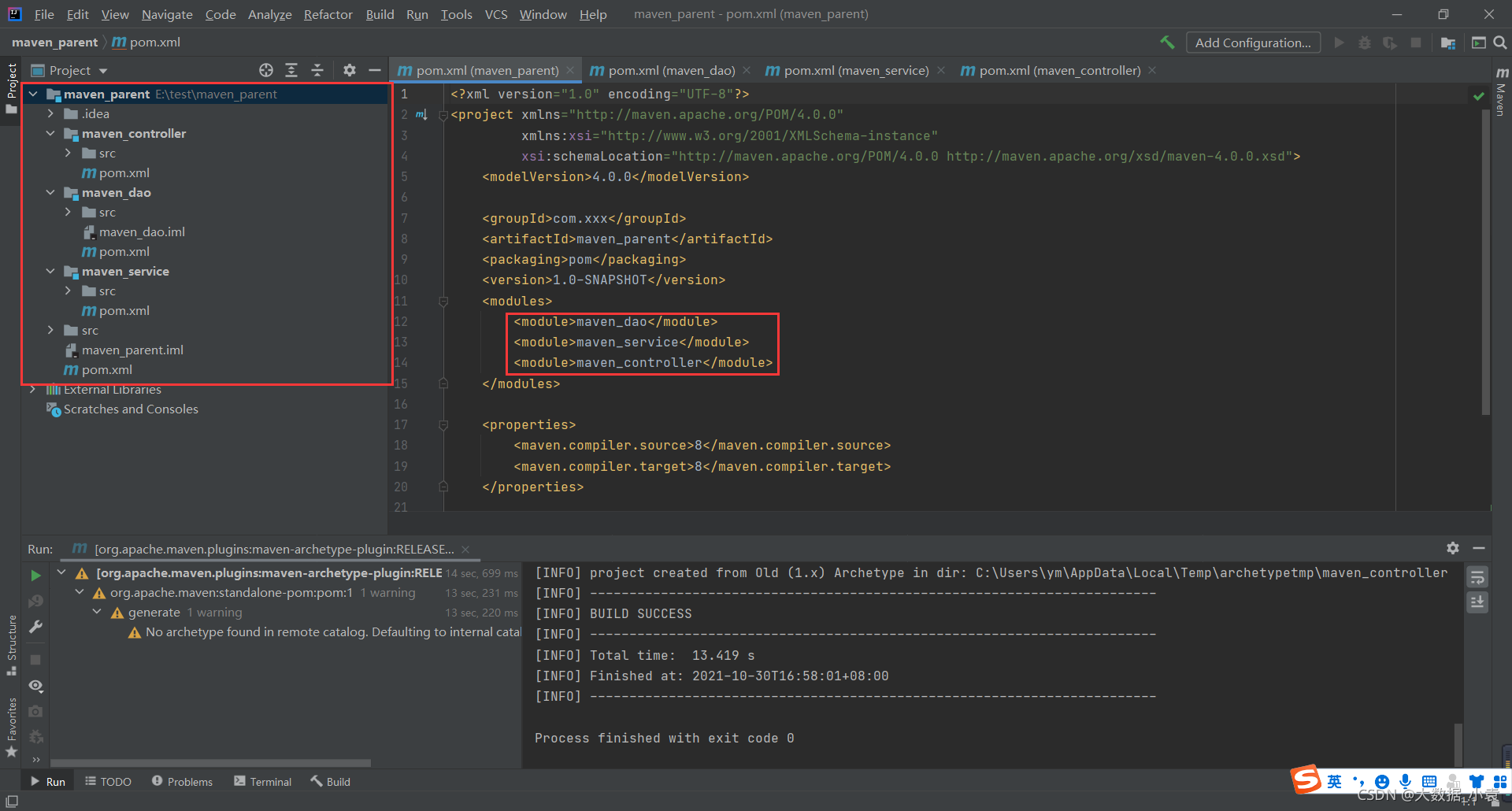
Task: Expand the .idea folder
Action: (50, 113)
